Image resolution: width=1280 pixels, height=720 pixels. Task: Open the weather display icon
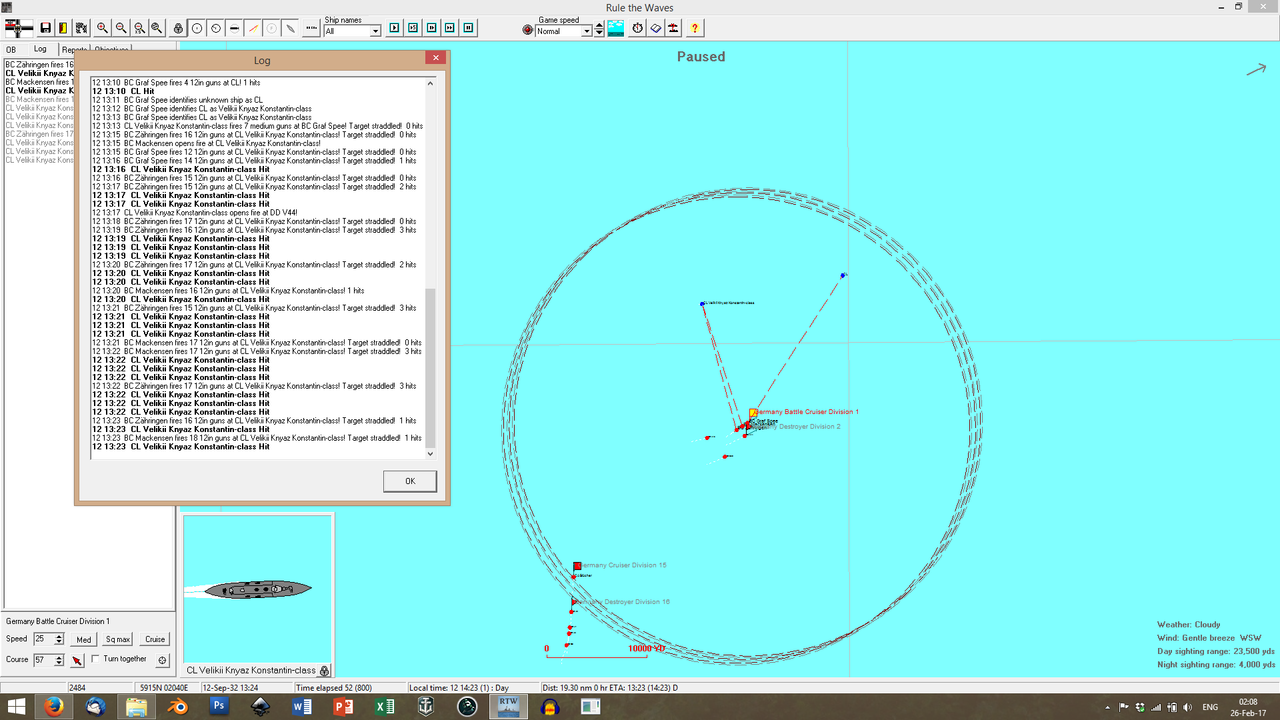click(616, 28)
